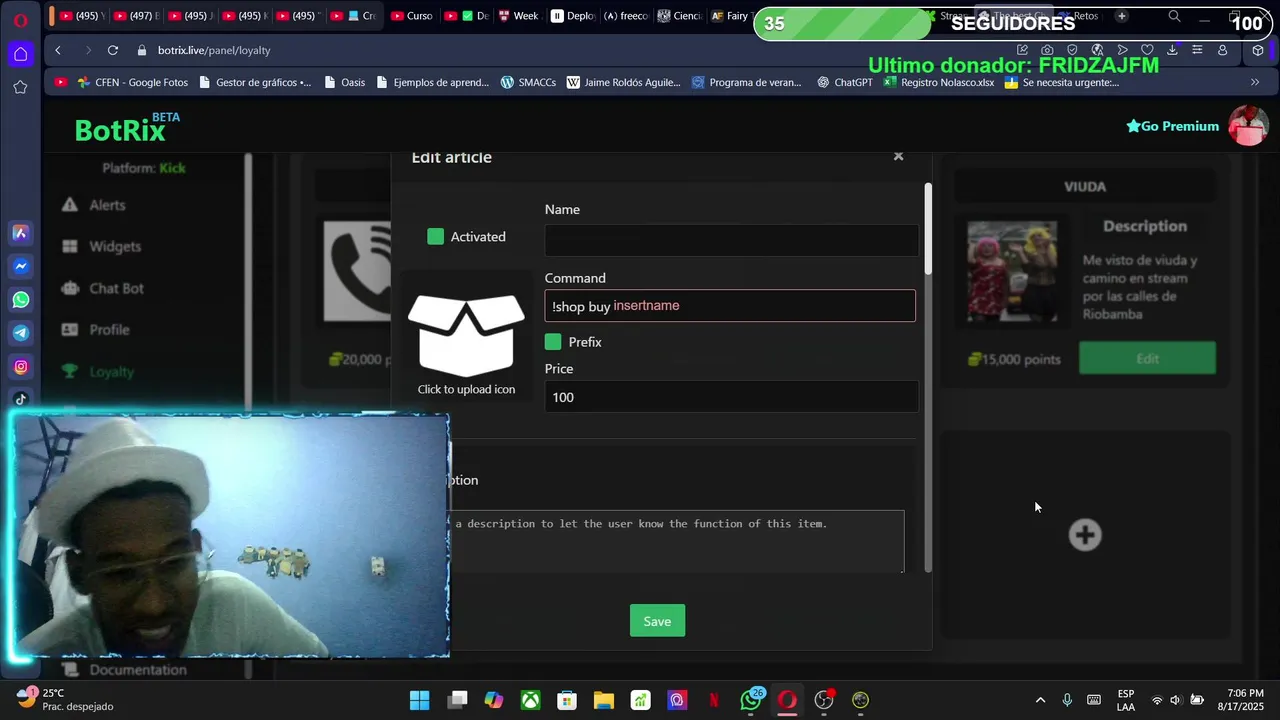
Task: Switch to the Deploy tab
Action: tap(572, 16)
